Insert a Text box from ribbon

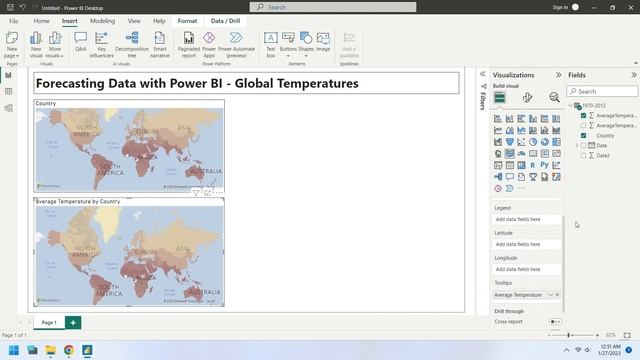tap(271, 45)
